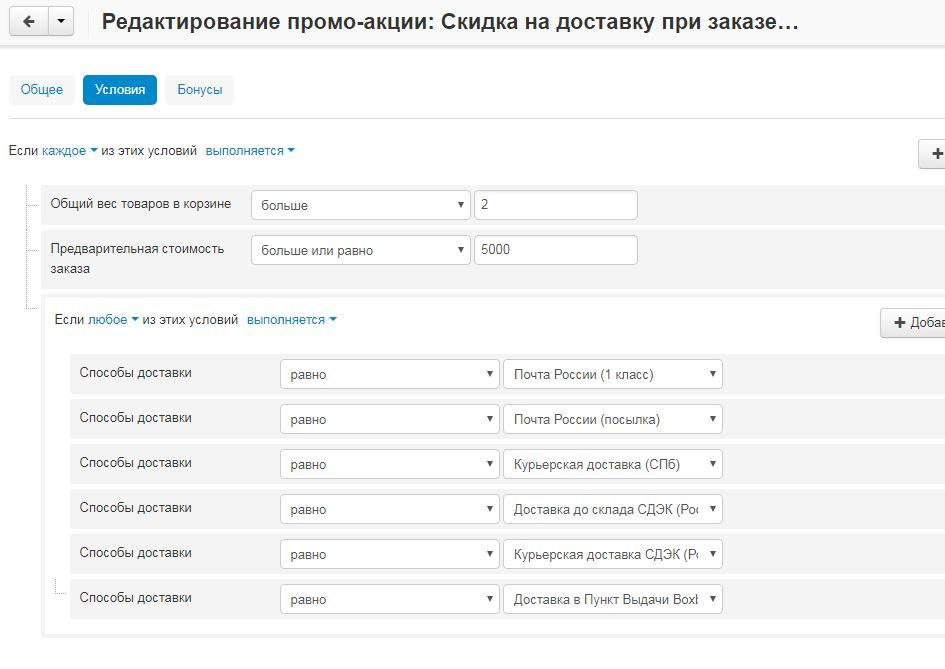
Task: Open the Почта России (1 класс) delivery dropdown
Action: [x=613, y=373]
